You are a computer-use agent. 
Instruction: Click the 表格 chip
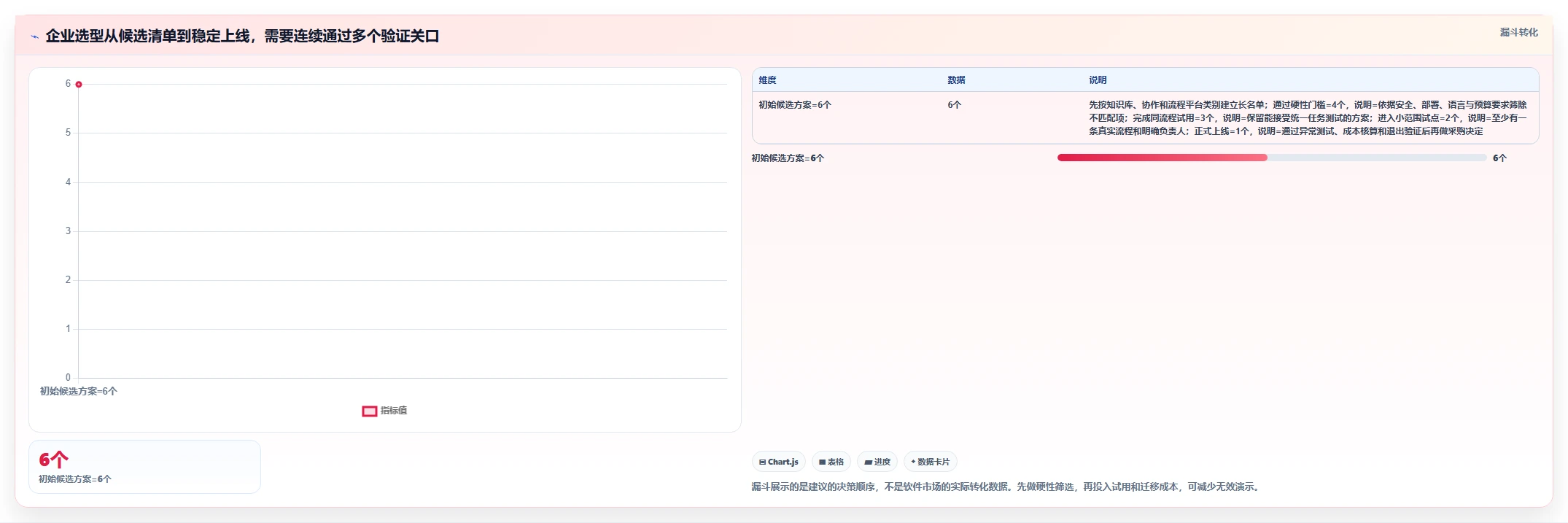831,462
